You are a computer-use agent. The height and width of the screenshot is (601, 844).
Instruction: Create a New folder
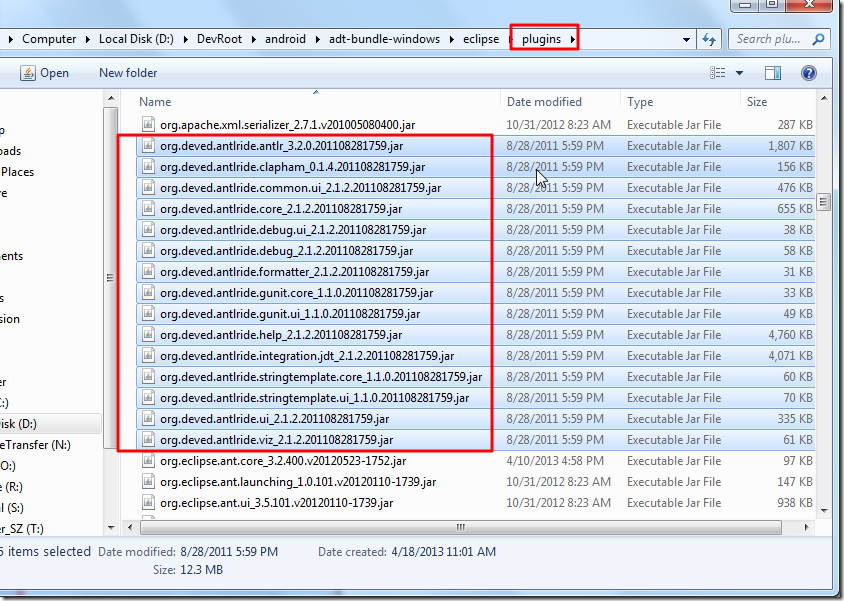click(128, 73)
